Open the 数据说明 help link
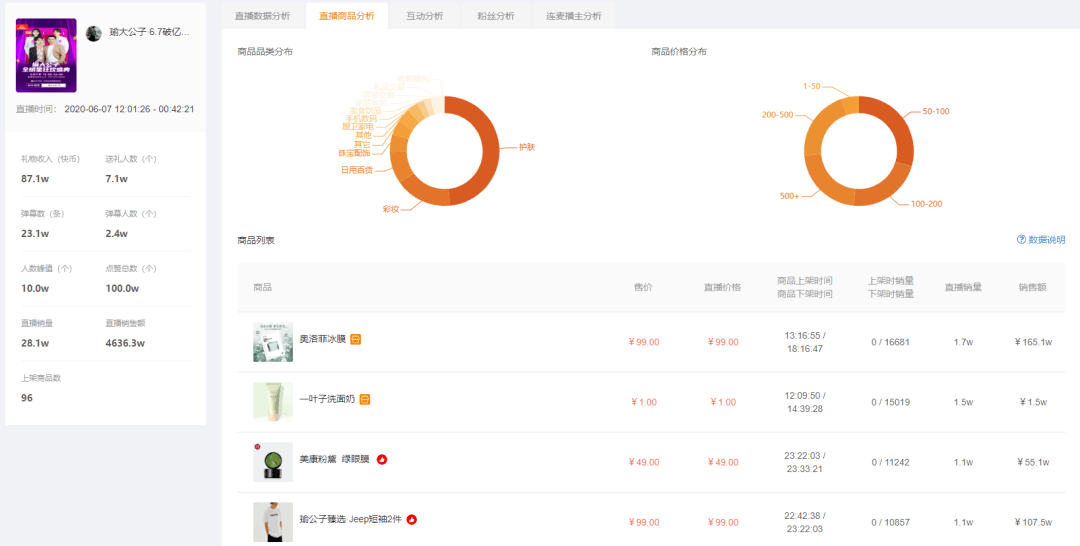 point(1046,240)
